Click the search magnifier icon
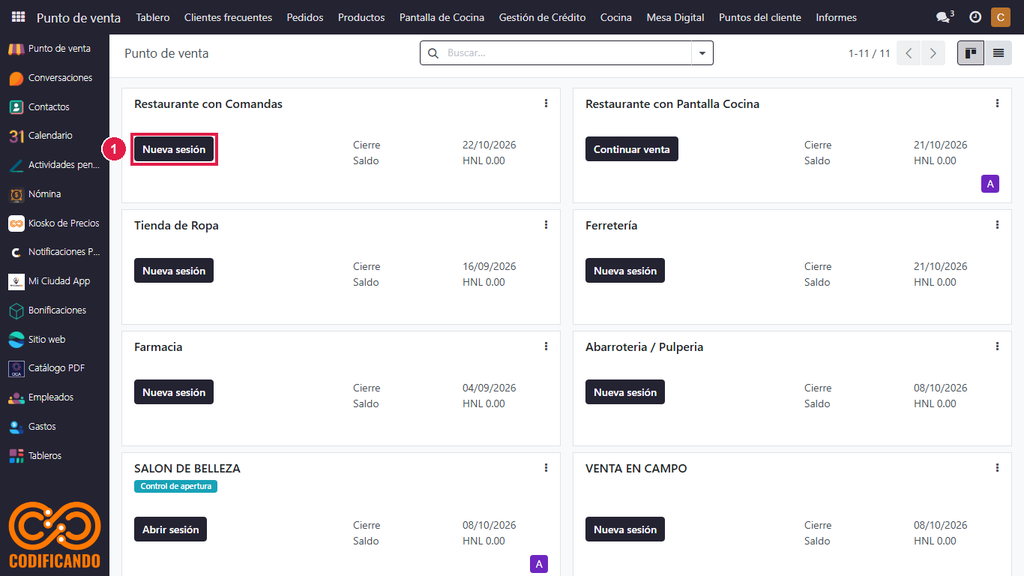The width and height of the screenshot is (1024, 576). tap(433, 53)
